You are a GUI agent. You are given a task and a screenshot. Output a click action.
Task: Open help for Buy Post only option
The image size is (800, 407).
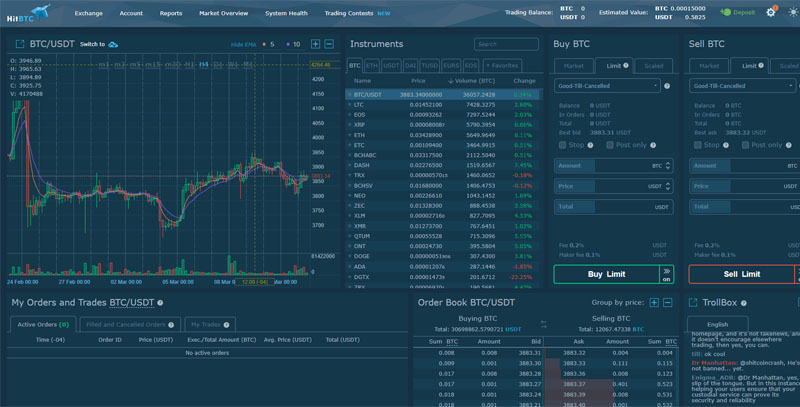click(x=653, y=145)
